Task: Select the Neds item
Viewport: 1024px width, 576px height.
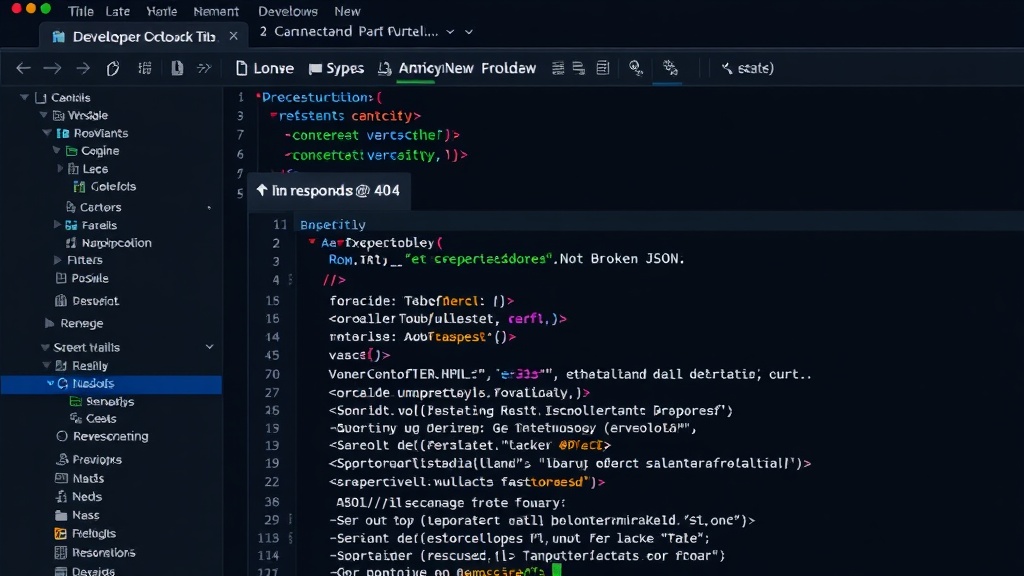Action: pos(78,497)
